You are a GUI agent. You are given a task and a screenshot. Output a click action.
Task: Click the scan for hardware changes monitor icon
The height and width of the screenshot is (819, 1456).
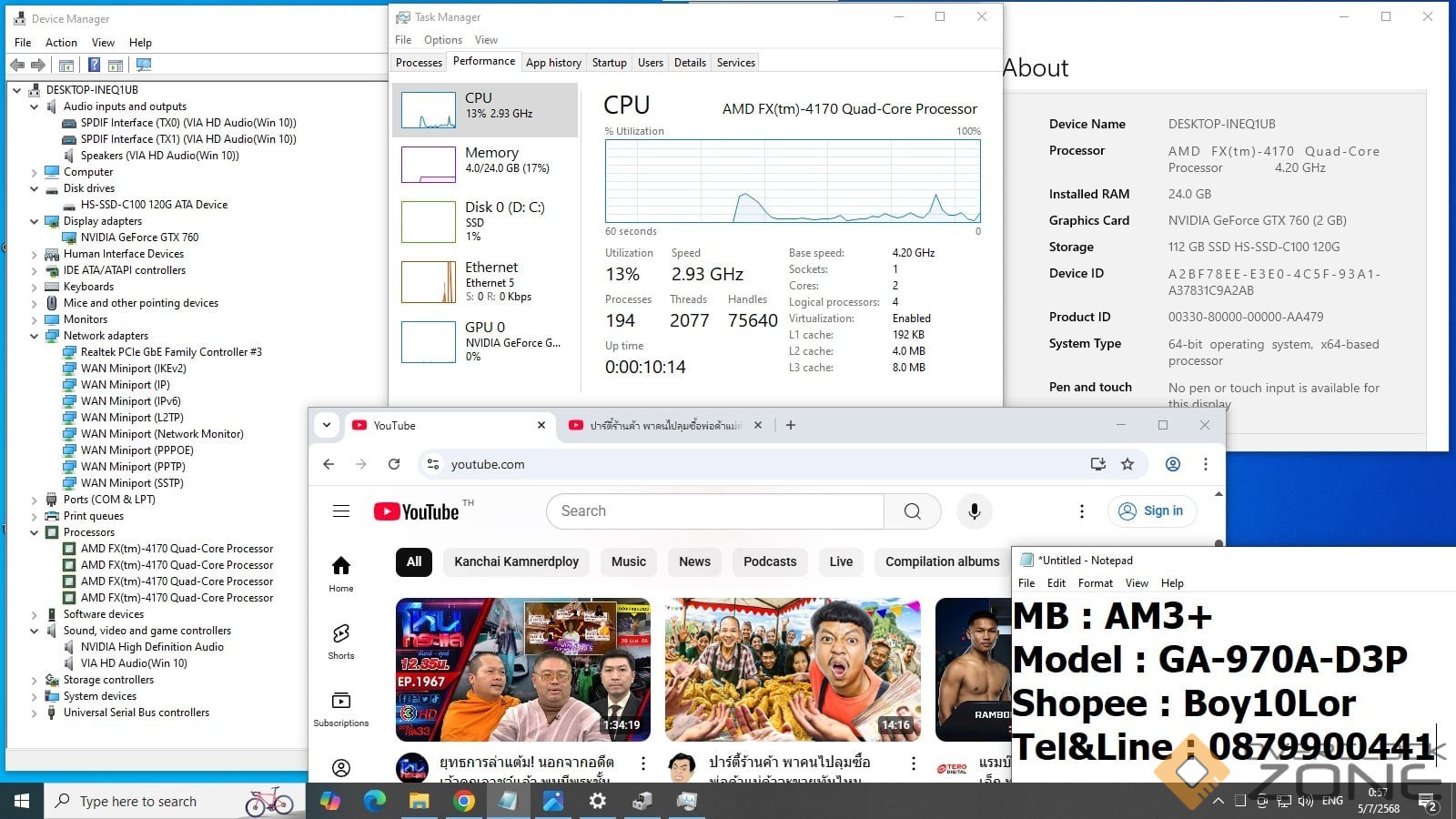coord(143,65)
